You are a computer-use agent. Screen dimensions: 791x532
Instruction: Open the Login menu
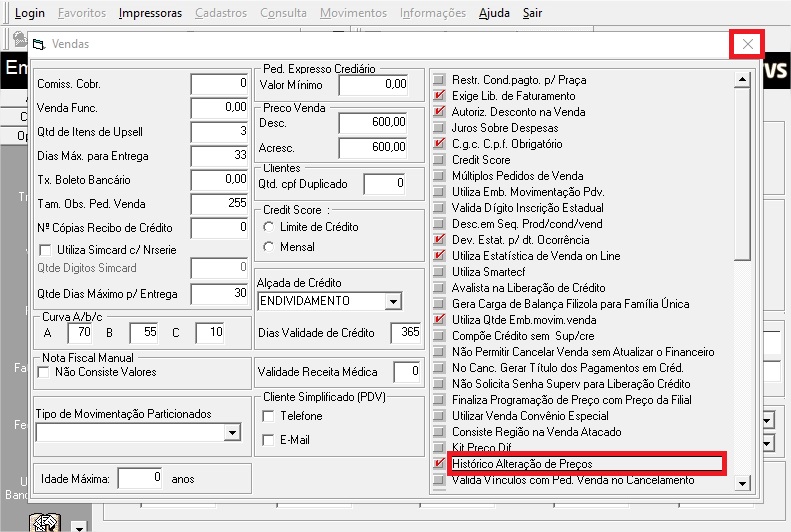30,13
